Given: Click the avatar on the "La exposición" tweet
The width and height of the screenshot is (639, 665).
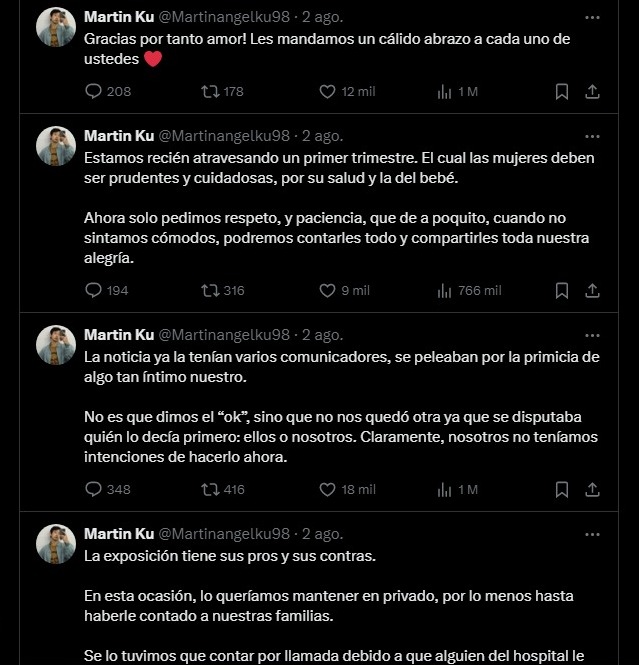Looking at the screenshot, I should point(56,544).
